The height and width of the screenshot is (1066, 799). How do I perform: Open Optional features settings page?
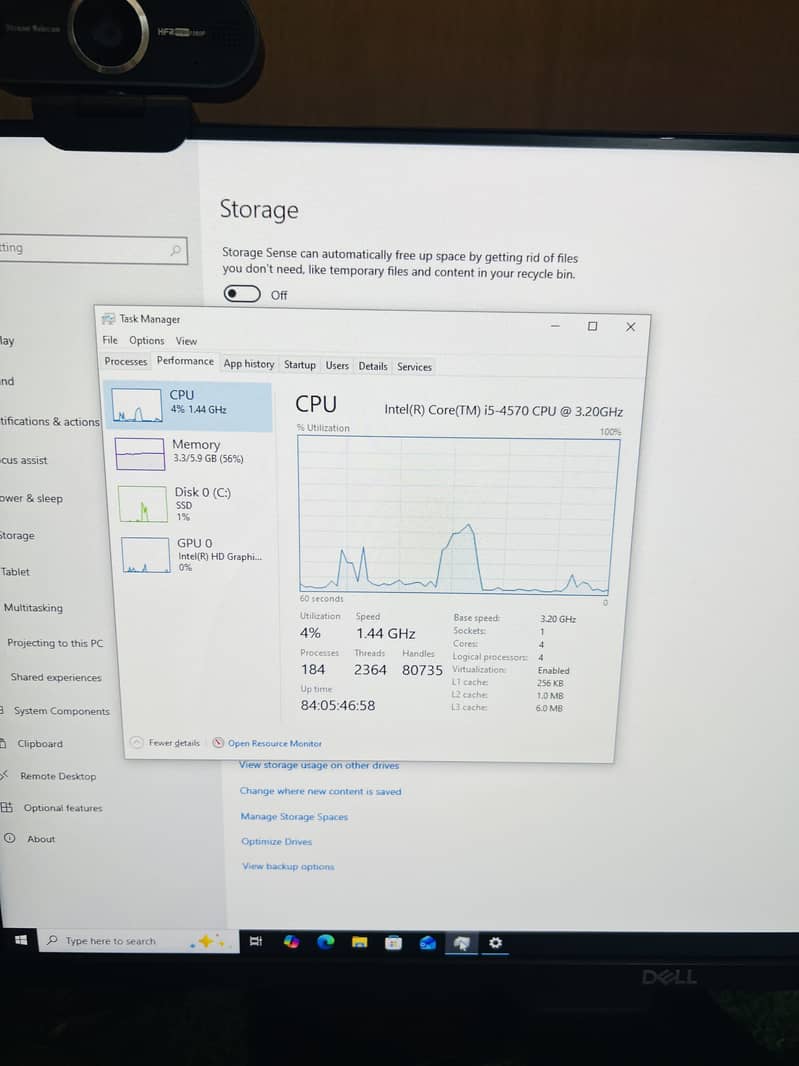tap(63, 808)
